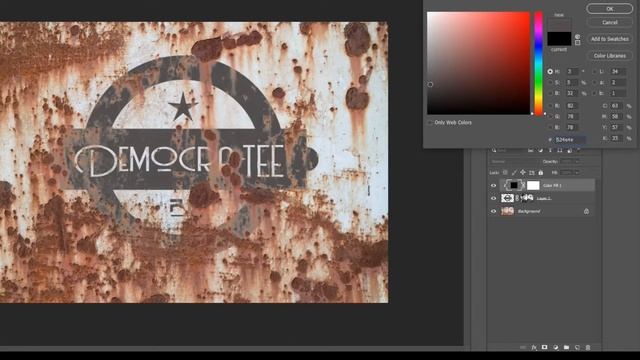The width and height of the screenshot is (640, 360).
Task: Click the Background layer lock icon
Action: [x=586, y=211]
